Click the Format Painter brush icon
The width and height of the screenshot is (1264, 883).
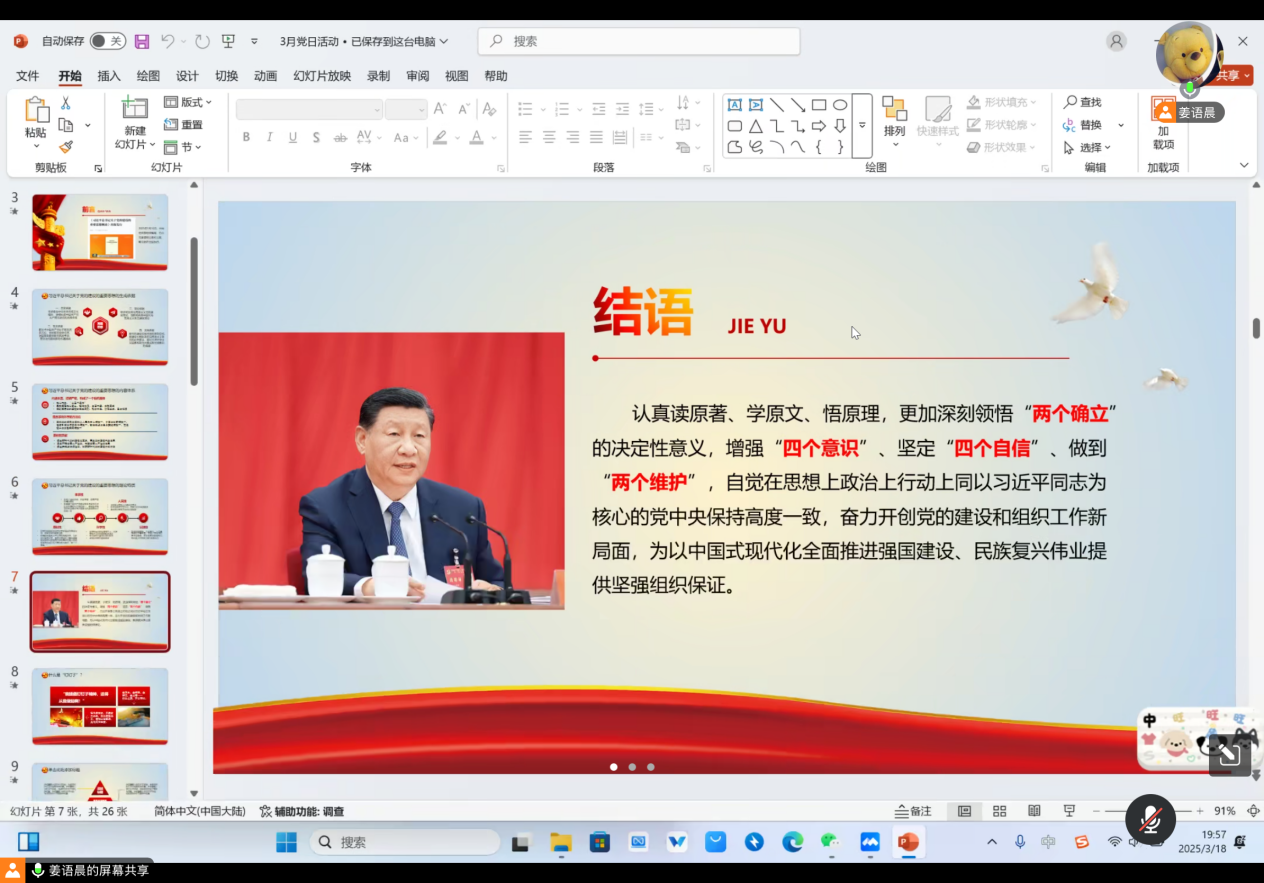[x=66, y=147]
